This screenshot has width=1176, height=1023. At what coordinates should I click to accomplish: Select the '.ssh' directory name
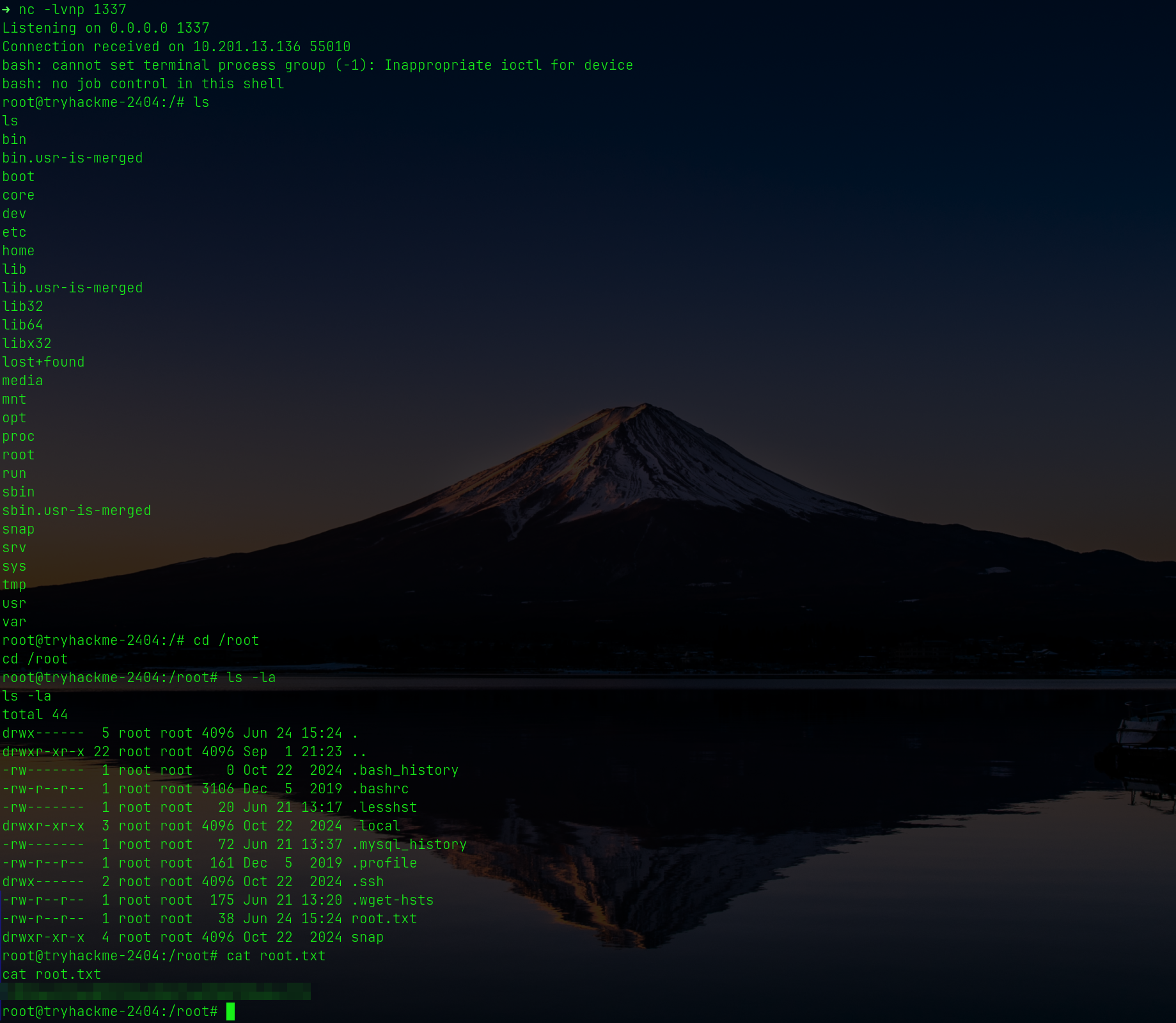coord(368,882)
